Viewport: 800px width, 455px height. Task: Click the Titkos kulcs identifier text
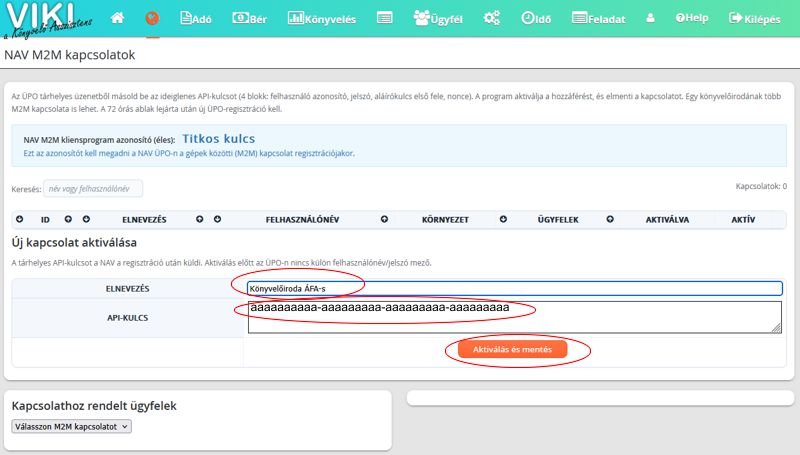218,139
